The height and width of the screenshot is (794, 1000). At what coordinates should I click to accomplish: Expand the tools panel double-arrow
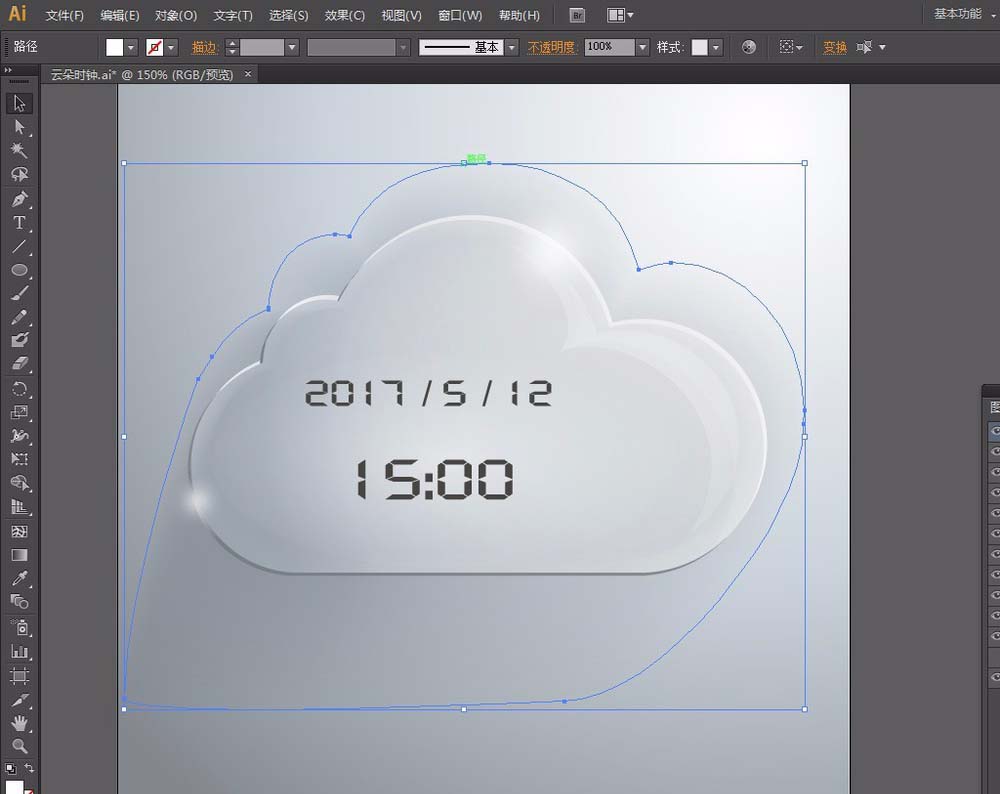click(x=8, y=70)
